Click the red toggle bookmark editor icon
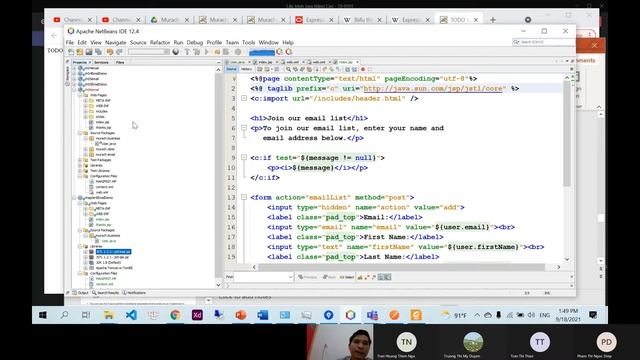 click(362, 69)
